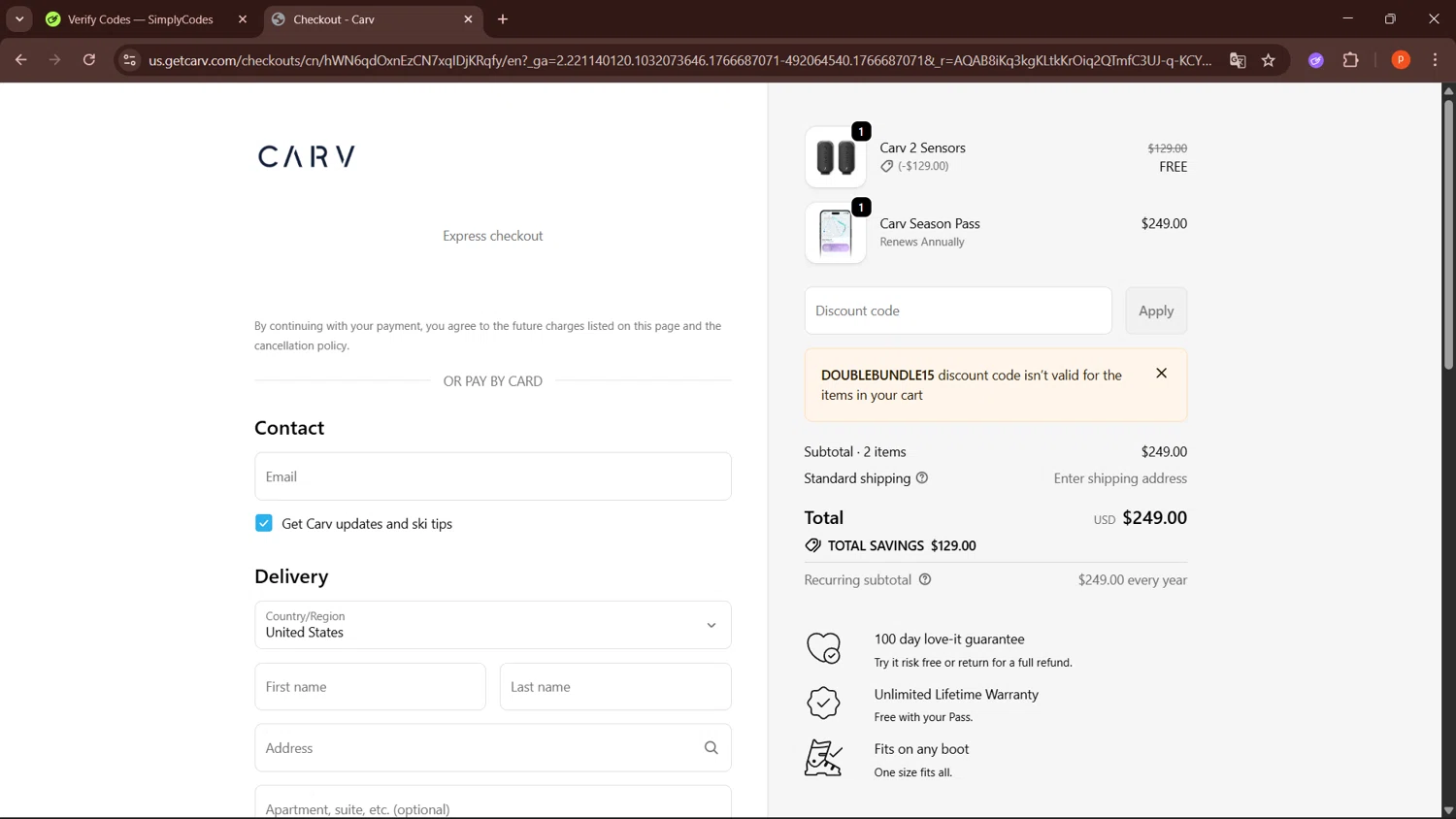Minimize the browser window

pos(1347,19)
